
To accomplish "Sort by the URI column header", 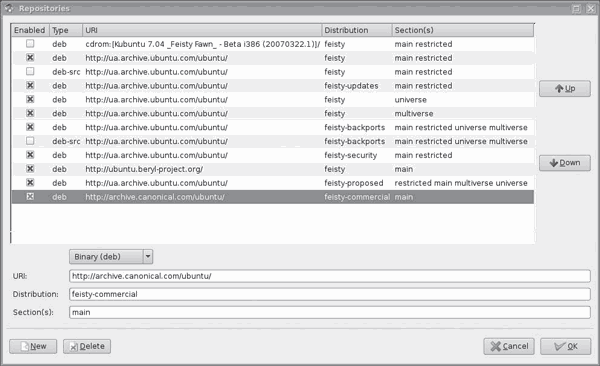I will pos(202,30).
